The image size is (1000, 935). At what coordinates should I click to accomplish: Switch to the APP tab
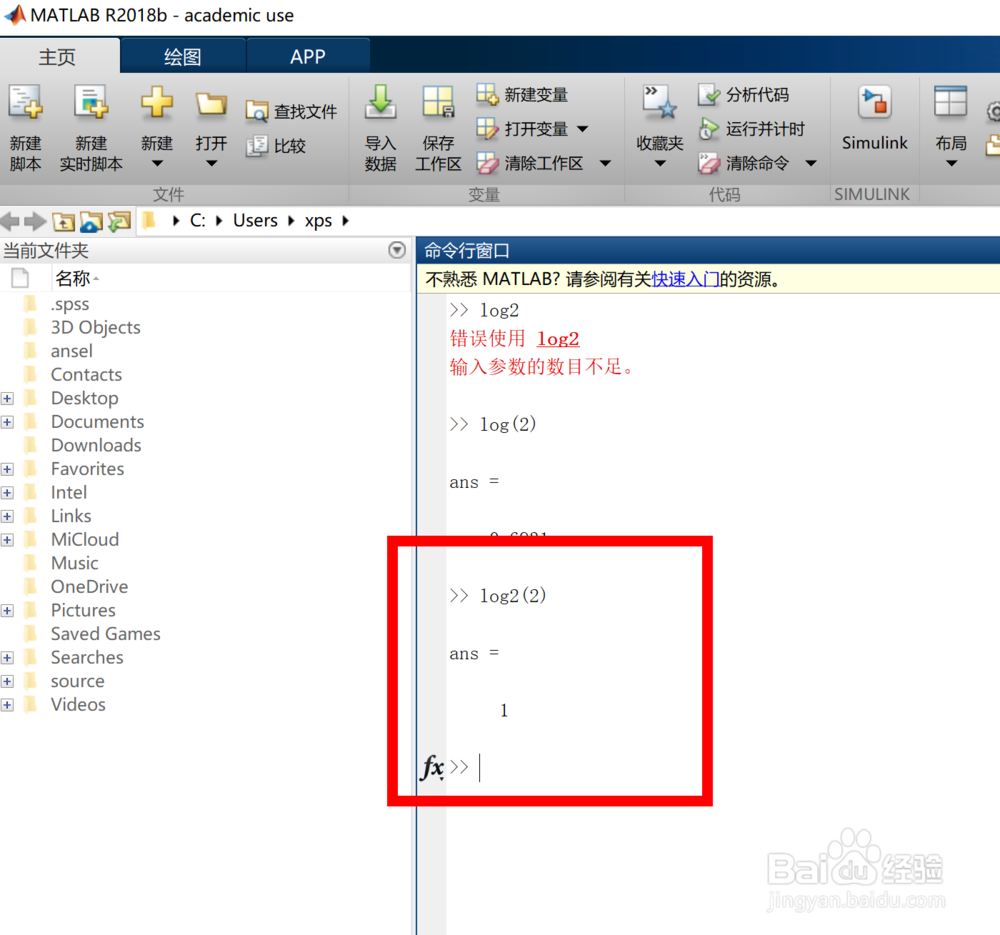point(307,57)
